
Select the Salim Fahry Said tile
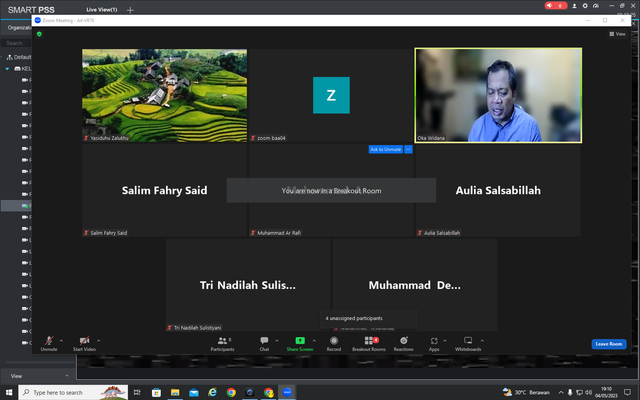(164, 190)
